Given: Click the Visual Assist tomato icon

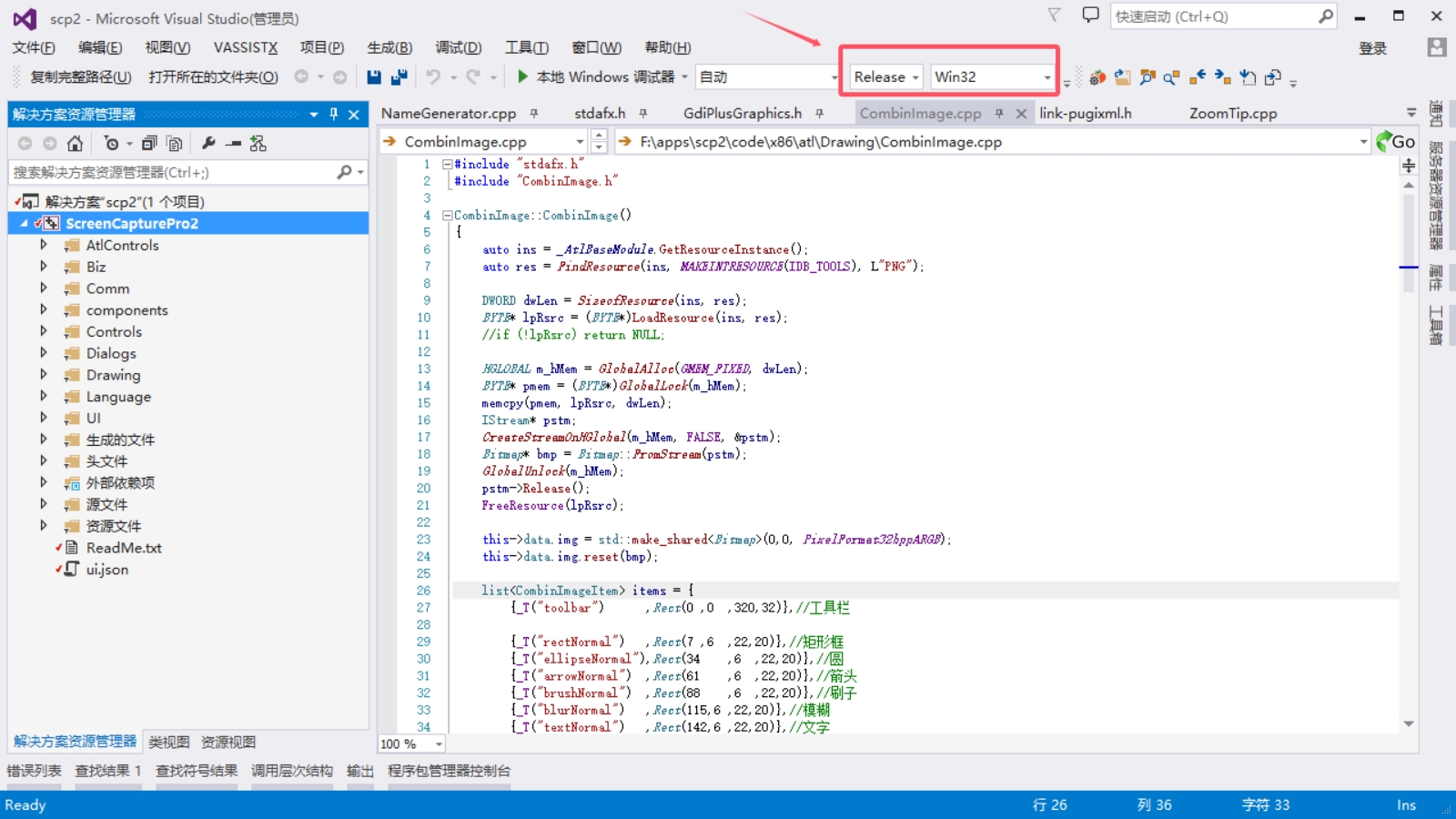Looking at the screenshot, I should pyautogui.click(x=1097, y=77).
